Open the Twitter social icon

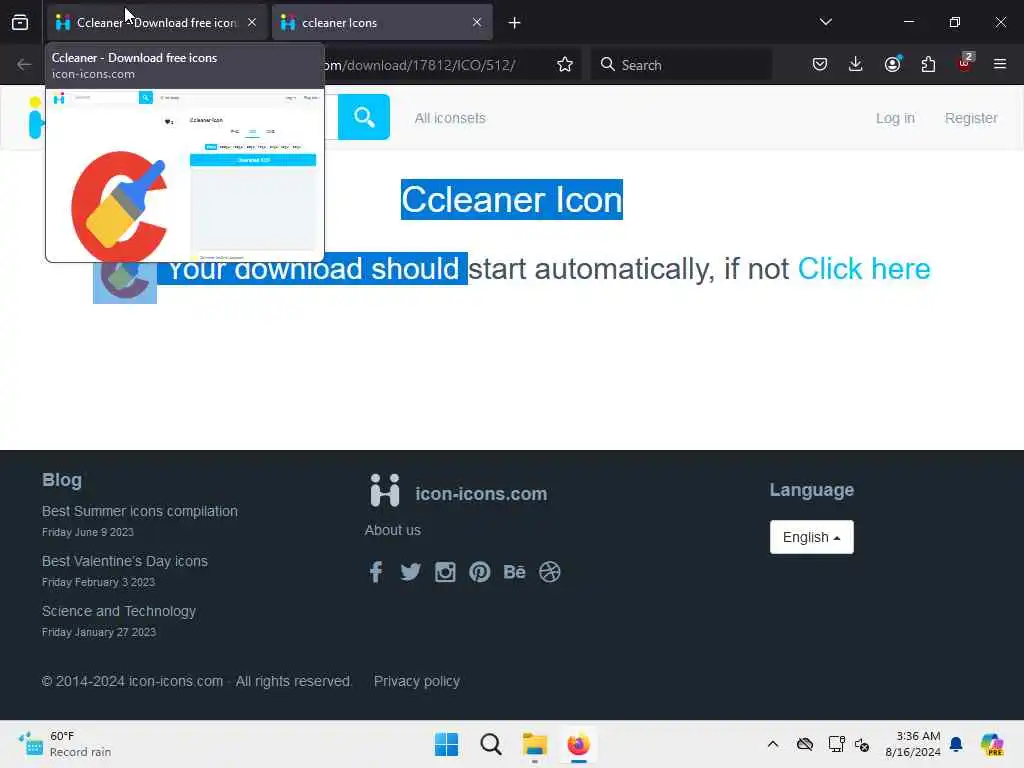click(410, 572)
